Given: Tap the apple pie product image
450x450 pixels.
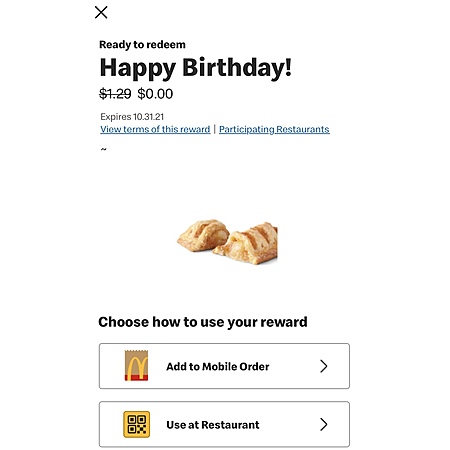Looking at the screenshot, I should tap(227, 242).
